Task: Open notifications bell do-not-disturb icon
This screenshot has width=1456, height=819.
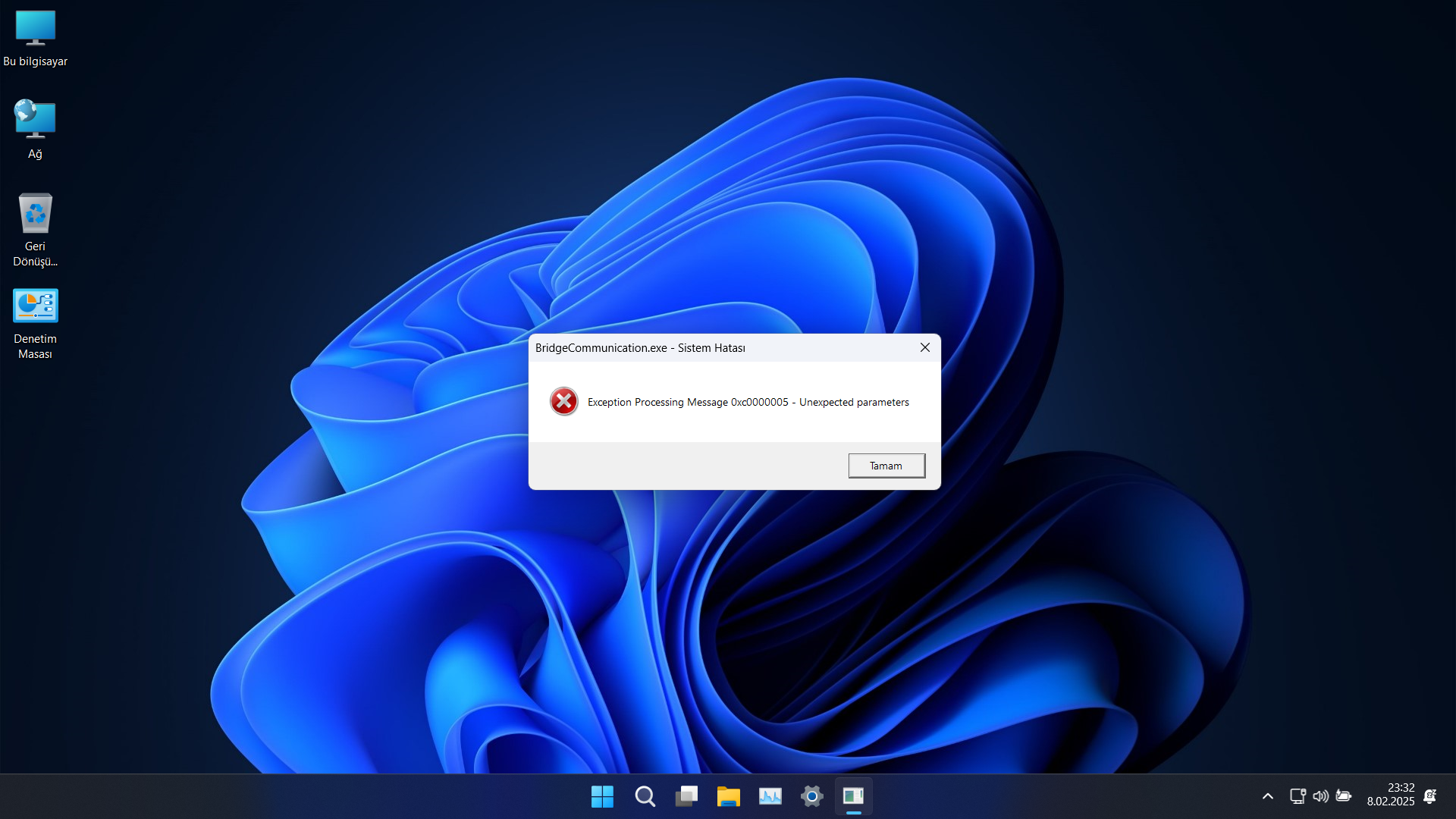Action: (1430, 796)
